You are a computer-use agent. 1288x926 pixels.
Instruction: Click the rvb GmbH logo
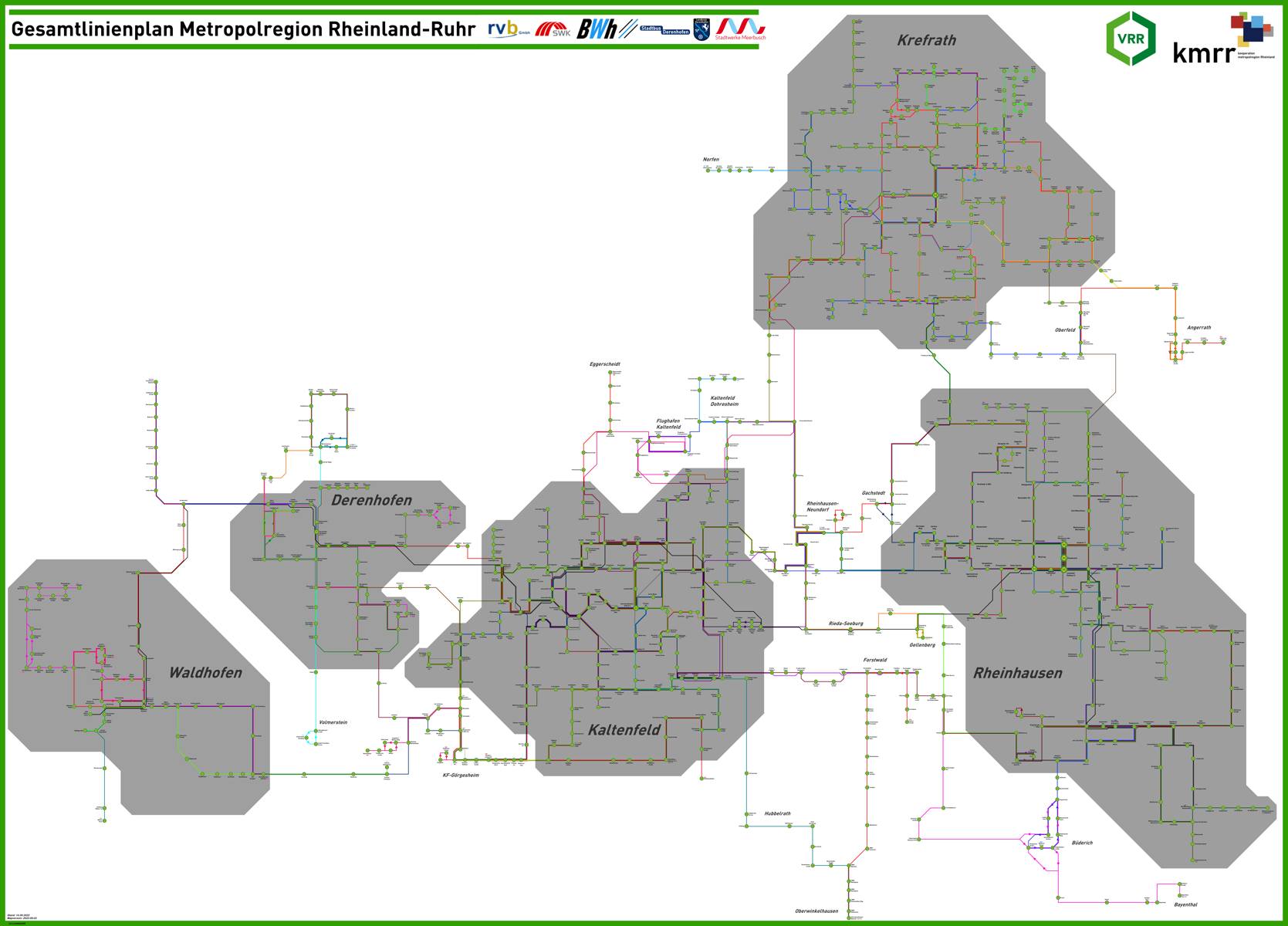508,29
